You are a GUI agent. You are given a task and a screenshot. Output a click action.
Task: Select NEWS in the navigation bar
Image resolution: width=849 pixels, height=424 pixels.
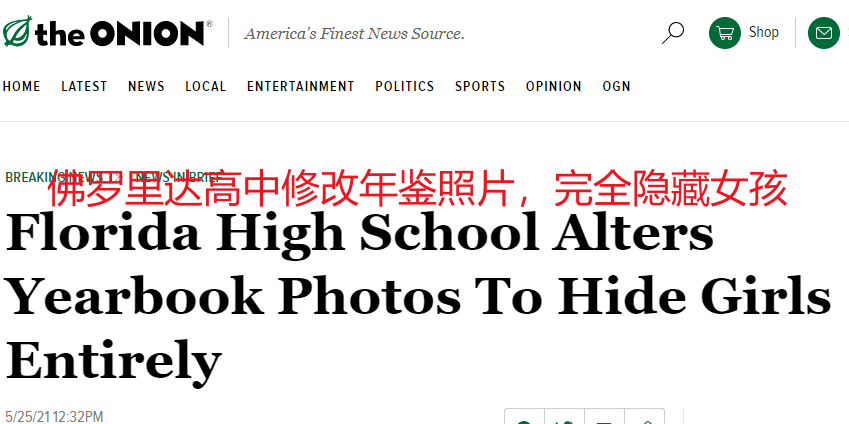[x=146, y=87]
